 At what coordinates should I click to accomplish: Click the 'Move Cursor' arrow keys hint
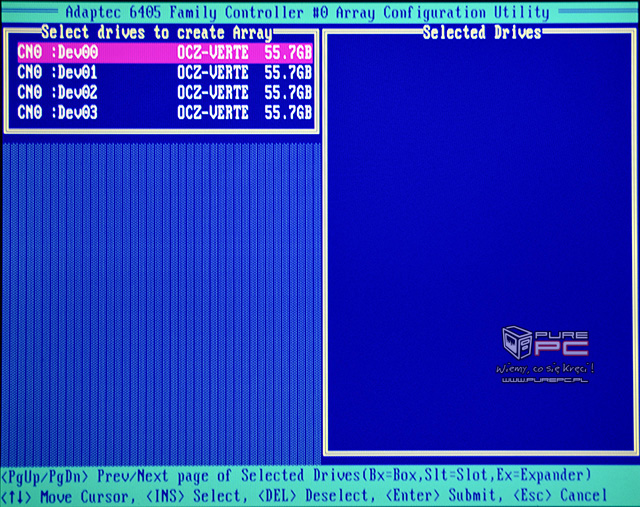[68, 497]
